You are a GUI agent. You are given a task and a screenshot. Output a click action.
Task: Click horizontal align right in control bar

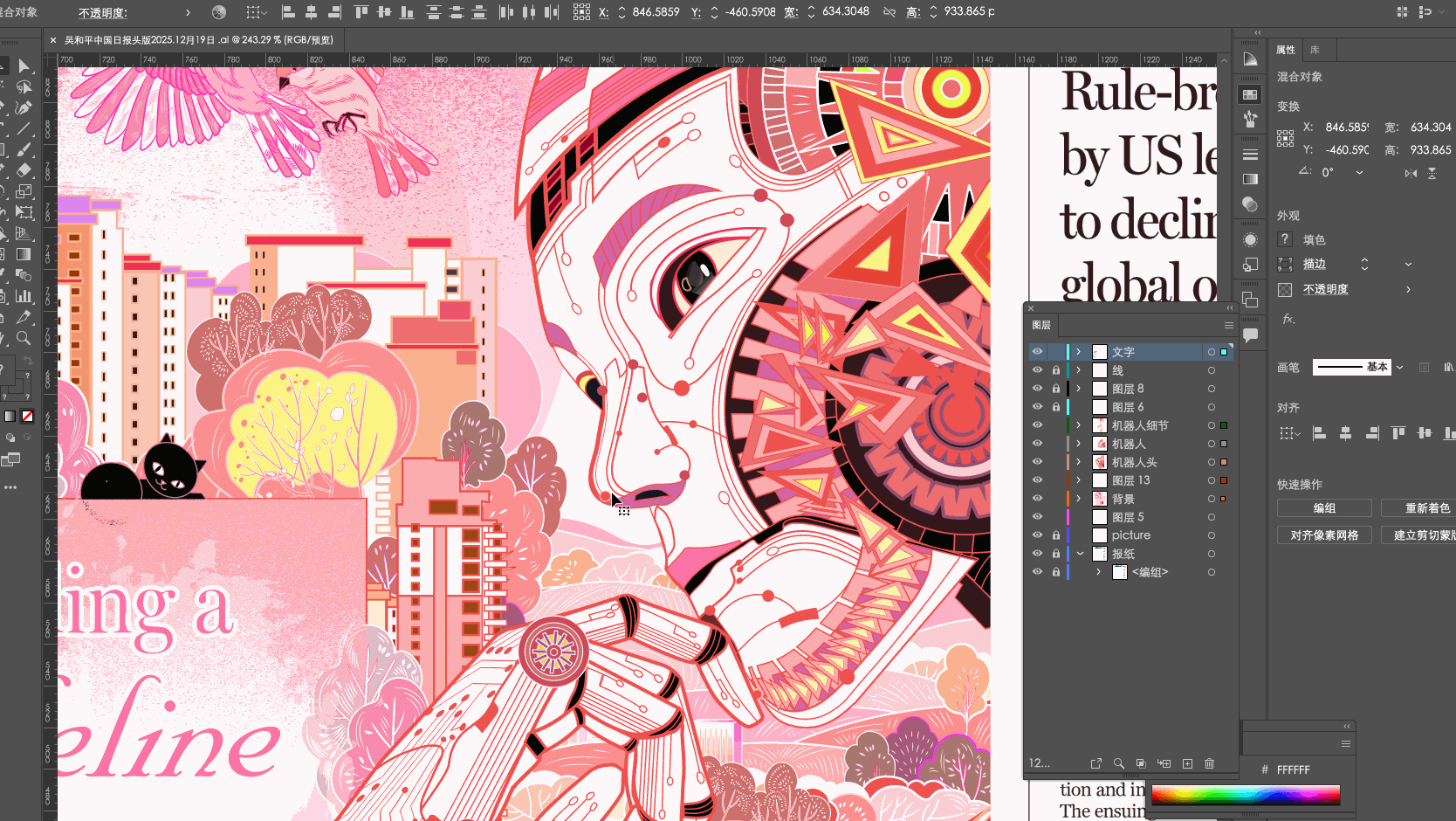click(x=334, y=12)
